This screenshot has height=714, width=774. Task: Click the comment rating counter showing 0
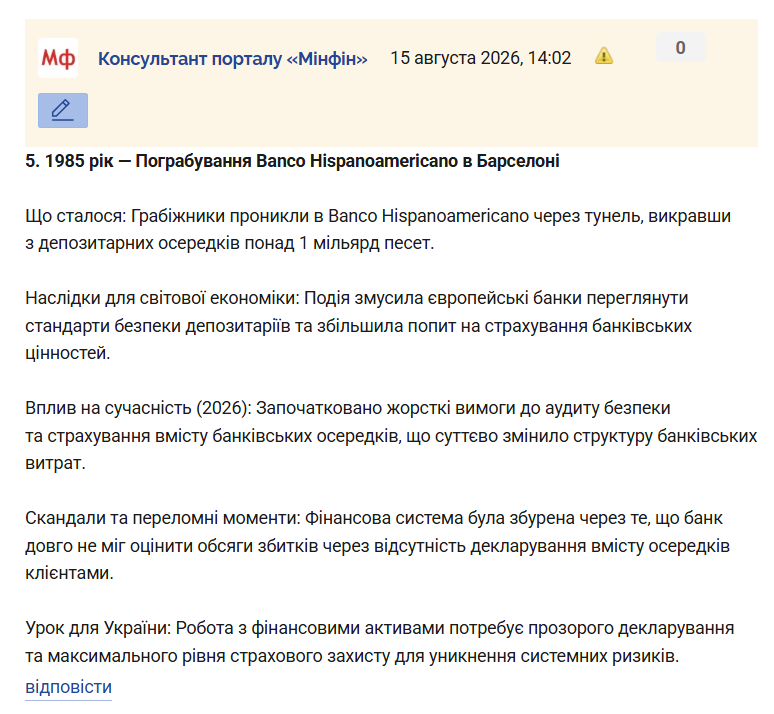point(681,47)
